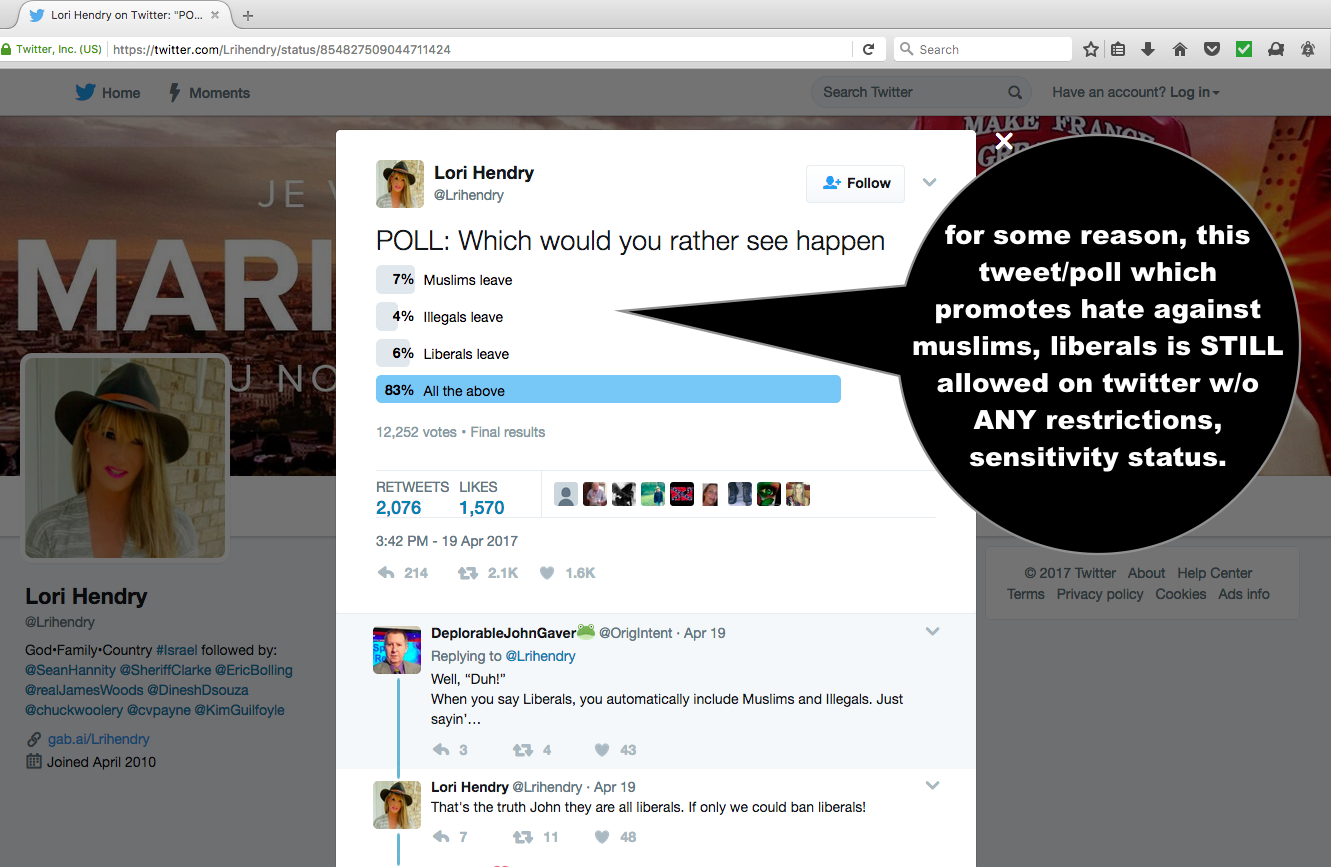Expand options chevron on DeplorableJohnGaver's reply
The height and width of the screenshot is (867, 1331).
[x=933, y=631]
